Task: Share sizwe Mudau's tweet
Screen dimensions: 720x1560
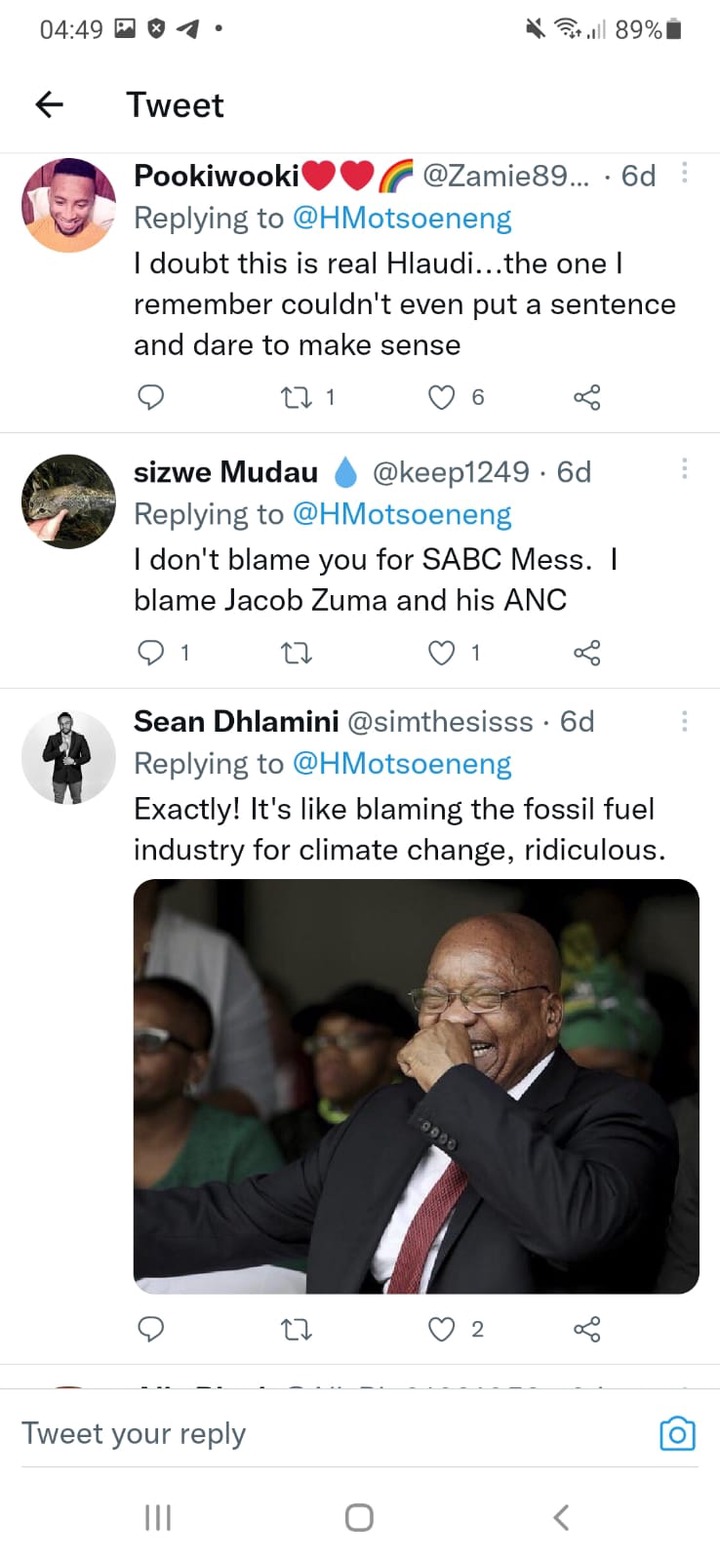Action: point(587,653)
